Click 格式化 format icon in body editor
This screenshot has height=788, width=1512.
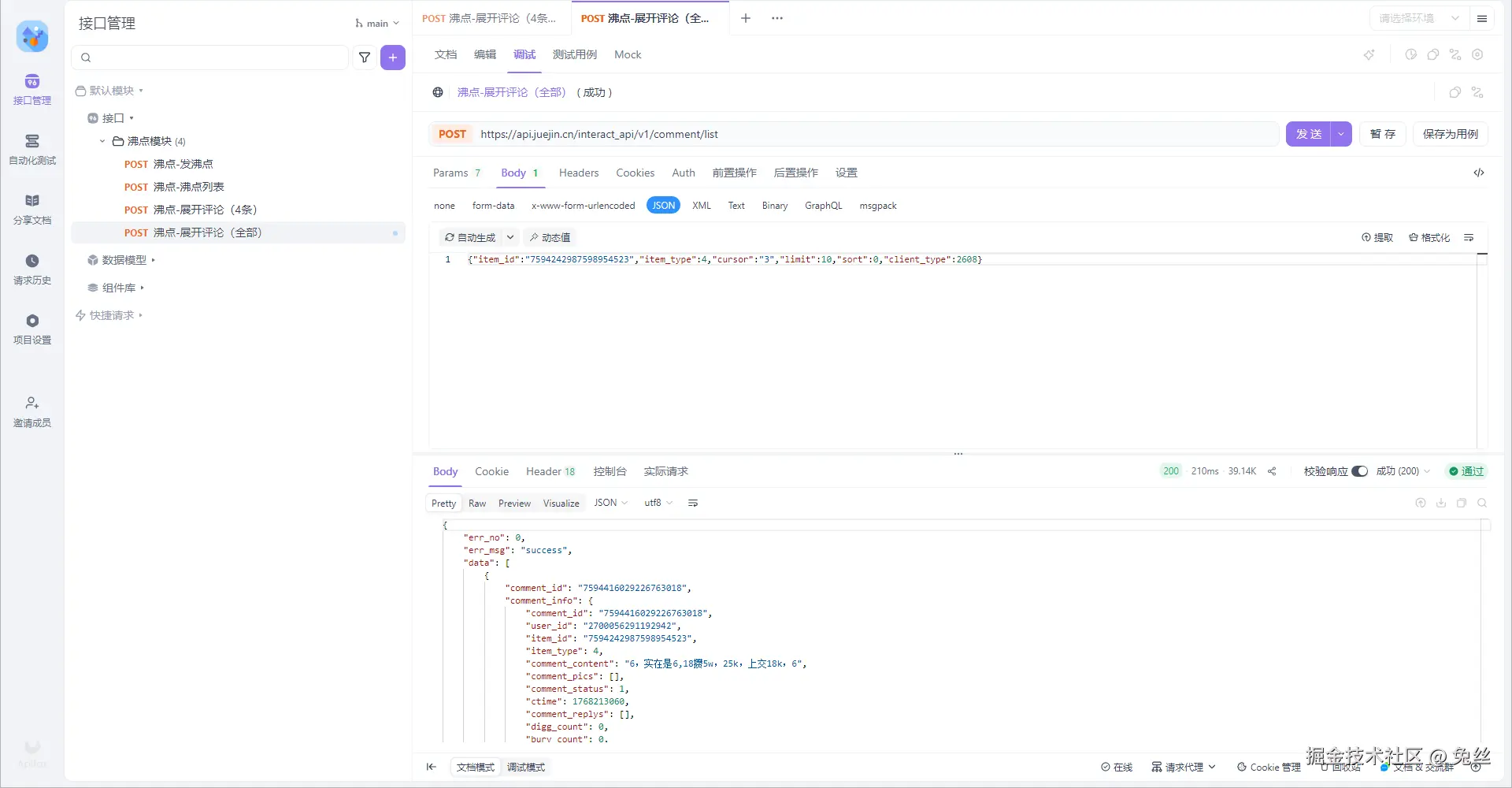pos(1429,237)
